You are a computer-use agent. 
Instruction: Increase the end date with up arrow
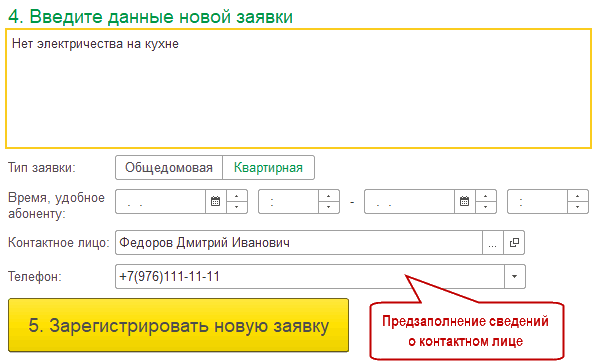[486, 196]
